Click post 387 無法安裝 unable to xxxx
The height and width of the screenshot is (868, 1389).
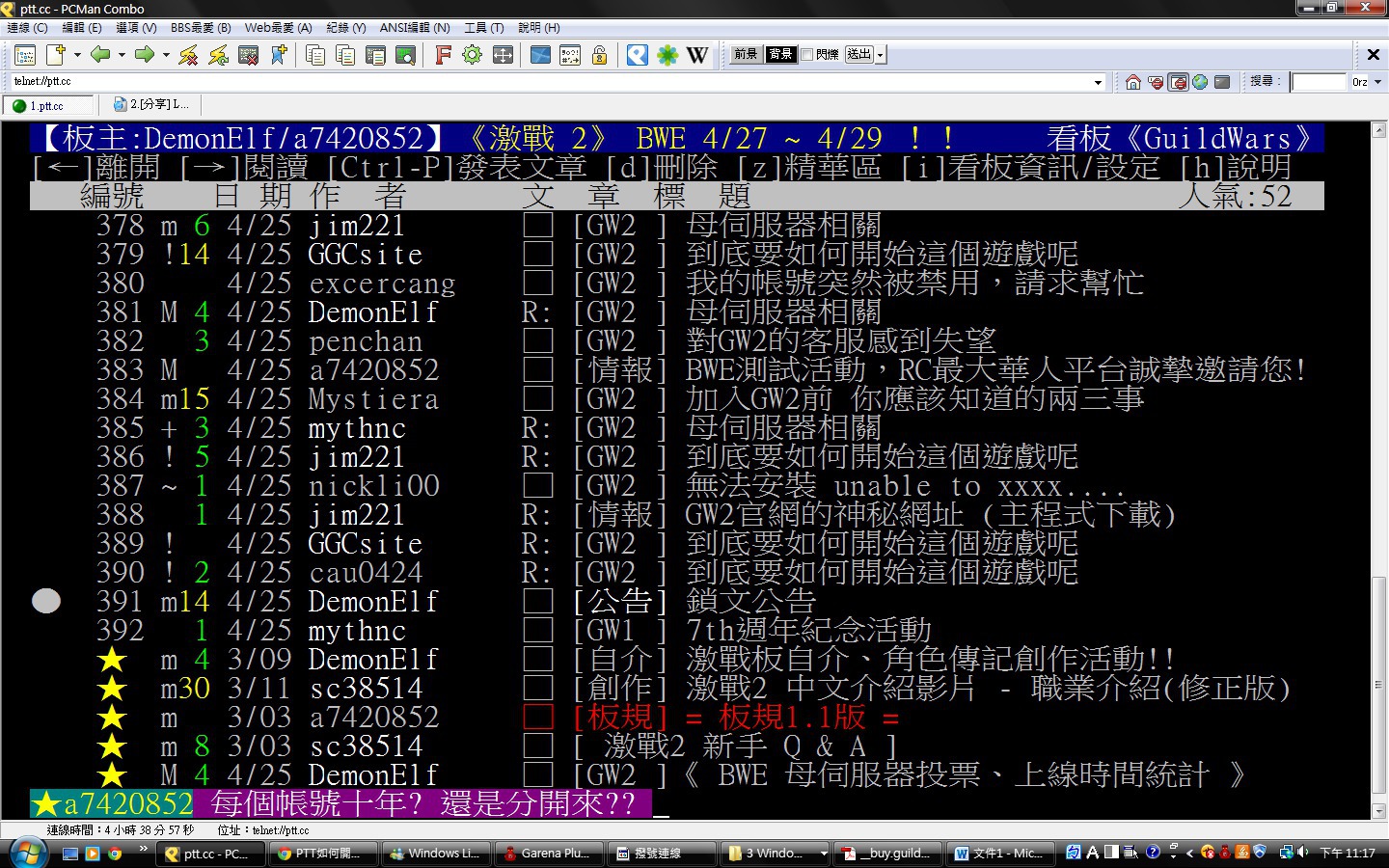tap(676, 486)
